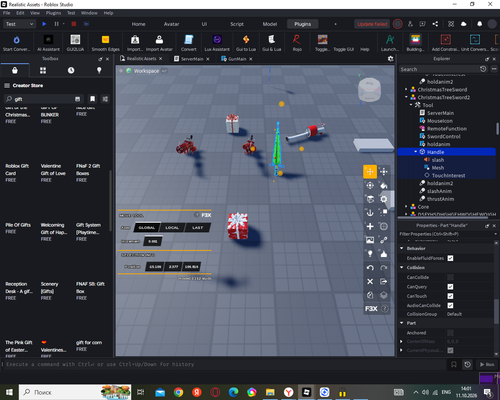
Task: Click the F3X delete X icon
Action: click(370, 281)
